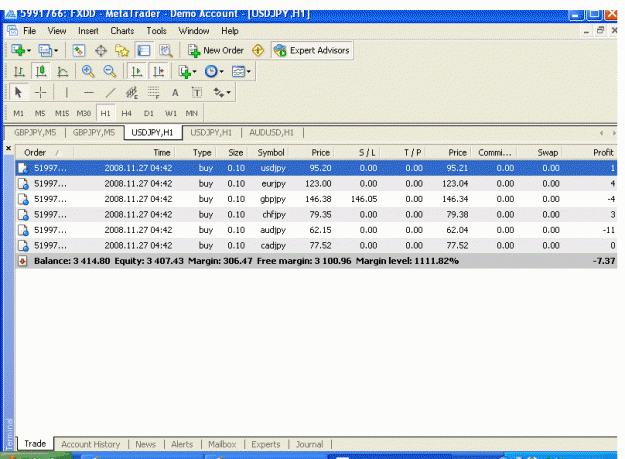Viewport: 625px width, 459px height.
Task: Open the new chart icon
Action: (18, 51)
